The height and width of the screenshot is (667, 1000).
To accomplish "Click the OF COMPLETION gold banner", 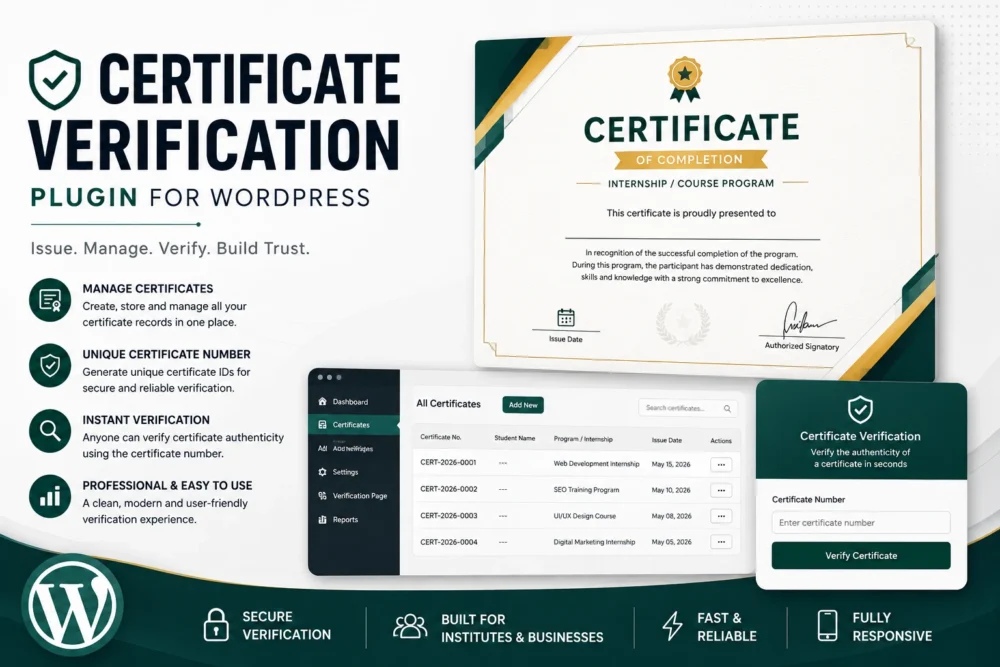I will [690, 159].
